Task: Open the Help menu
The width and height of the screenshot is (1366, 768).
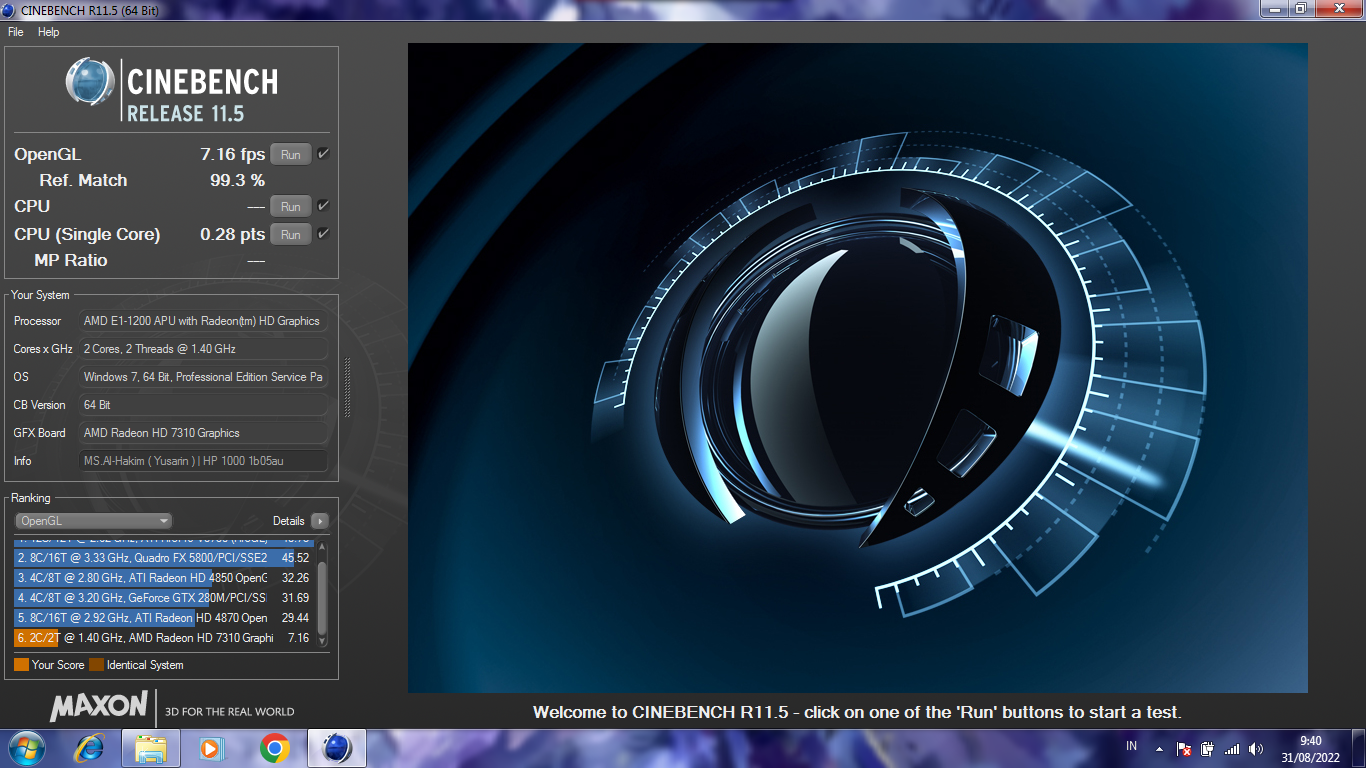Action: coord(49,32)
